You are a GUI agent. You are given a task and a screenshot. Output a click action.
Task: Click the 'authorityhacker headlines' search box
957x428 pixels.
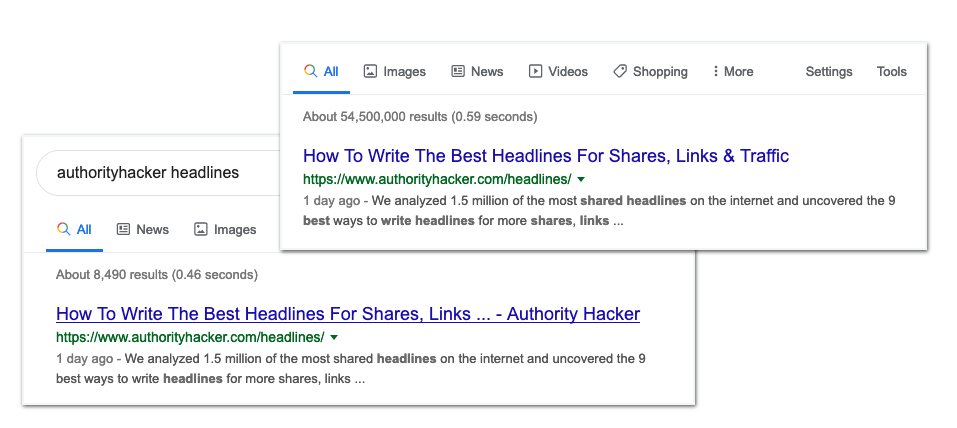click(x=148, y=172)
